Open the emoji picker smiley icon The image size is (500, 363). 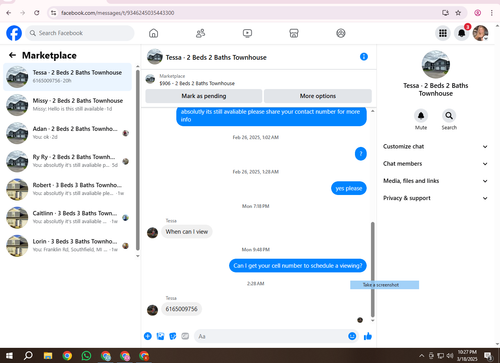pyautogui.click(x=352, y=336)
